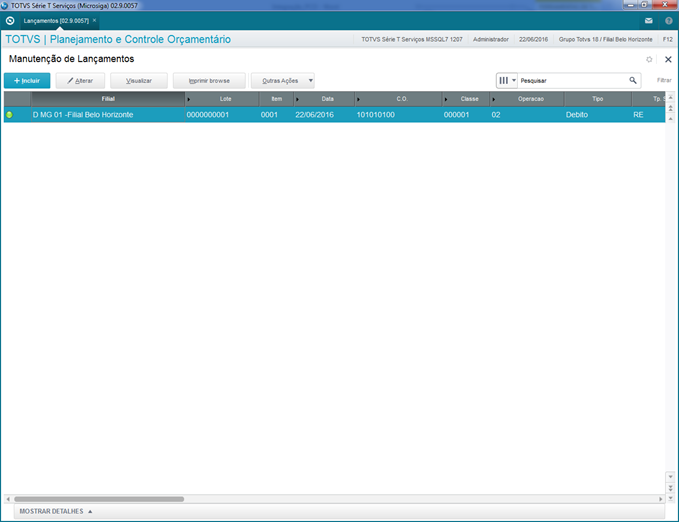Click the Tipo column header

point(598,99)
